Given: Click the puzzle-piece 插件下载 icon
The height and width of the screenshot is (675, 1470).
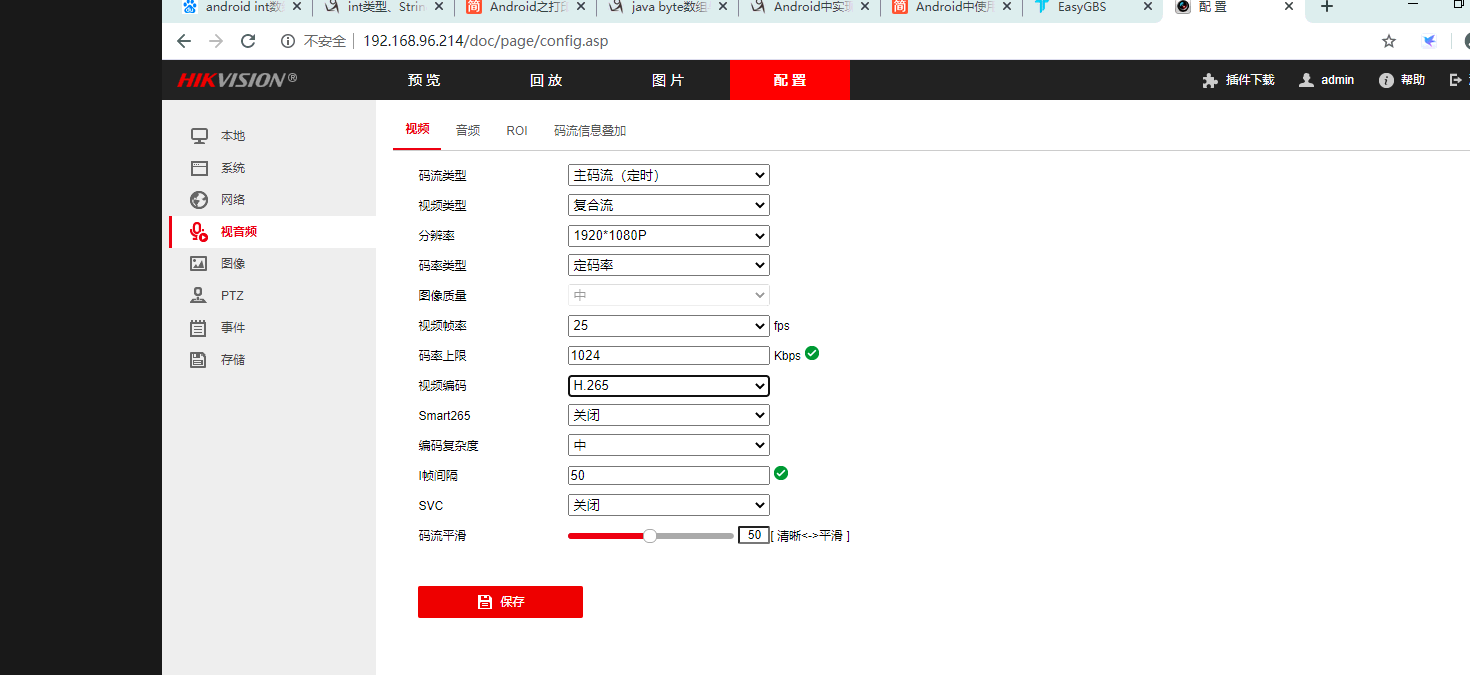Looking at the screenshot, I should point(1210,80).
